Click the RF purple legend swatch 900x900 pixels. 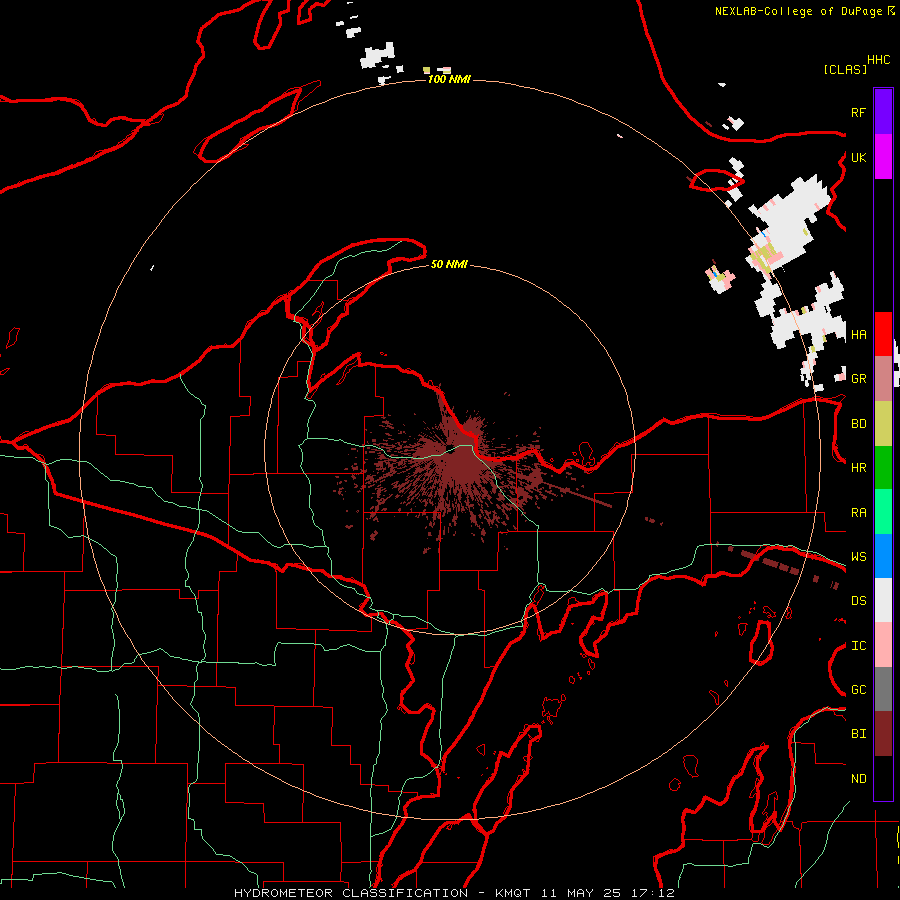(883, 112)
